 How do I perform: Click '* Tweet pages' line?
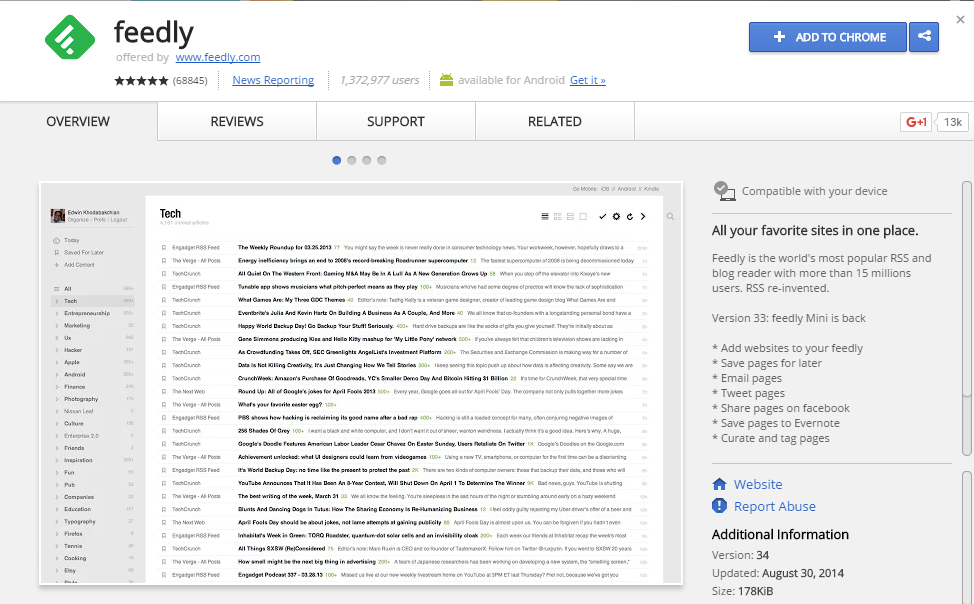749,393
